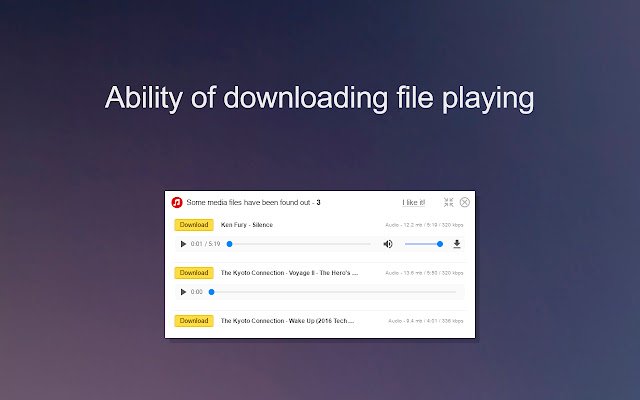Click the 0:01 / 5:19 time display
Viewport: 640px width, 400px height.
[x=205, y=244]
